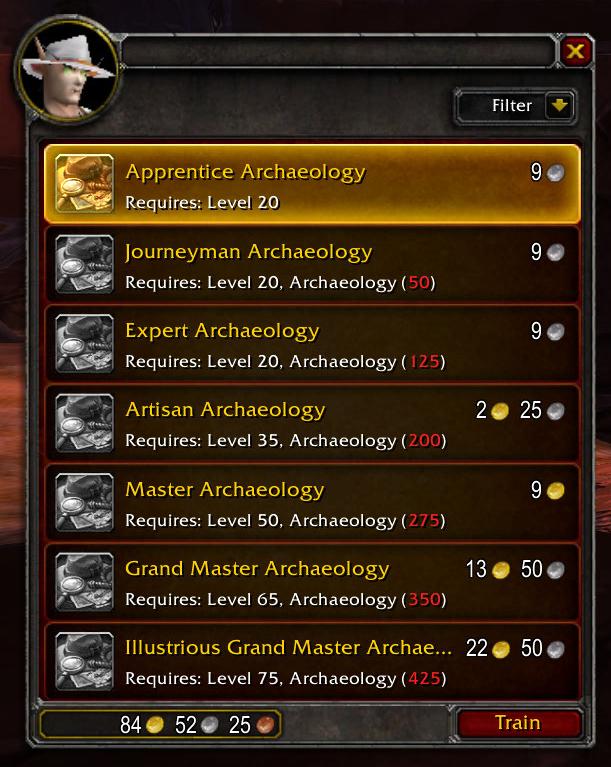The image size is (611, 767).
Task: Select the Expert Archaeology entry
Action: 312,343
